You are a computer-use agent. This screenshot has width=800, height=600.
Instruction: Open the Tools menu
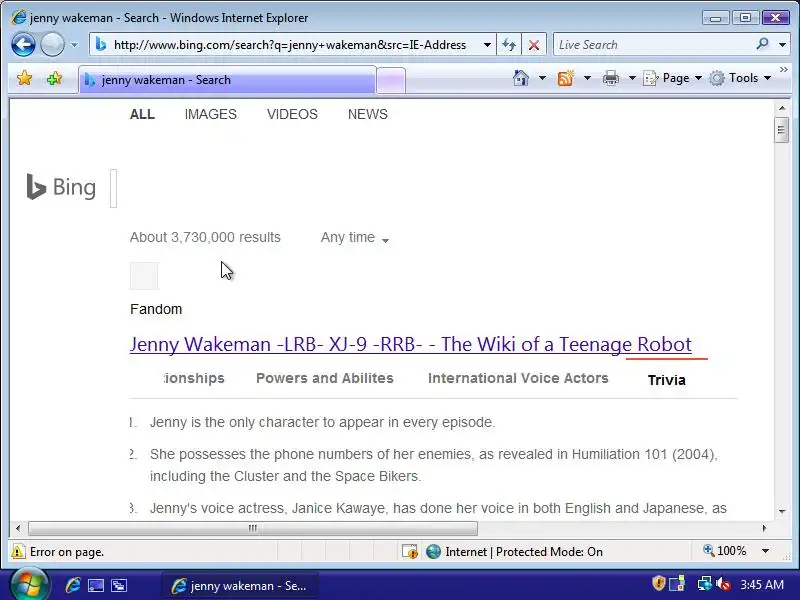point(740,78)
